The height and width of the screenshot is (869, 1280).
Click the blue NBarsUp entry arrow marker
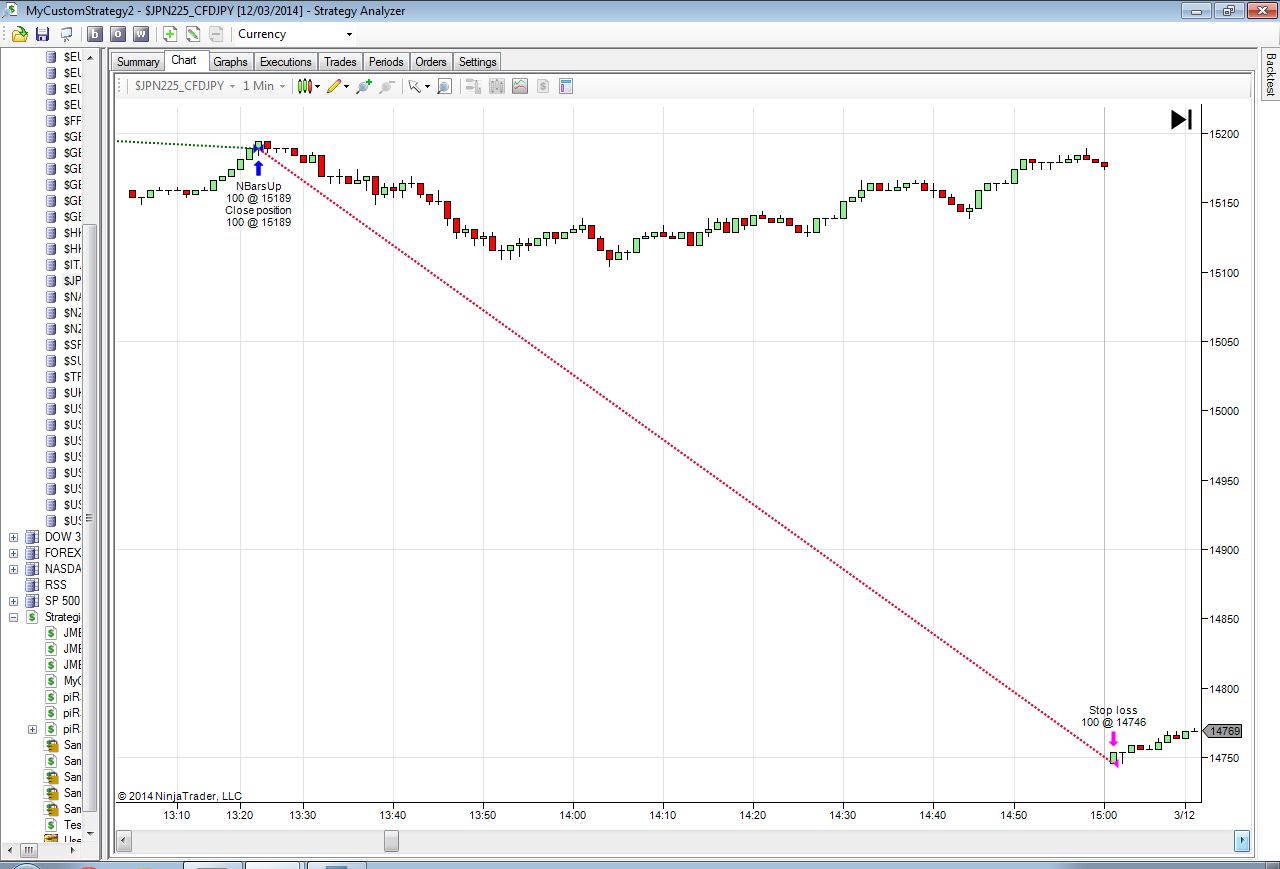[258, 166]
